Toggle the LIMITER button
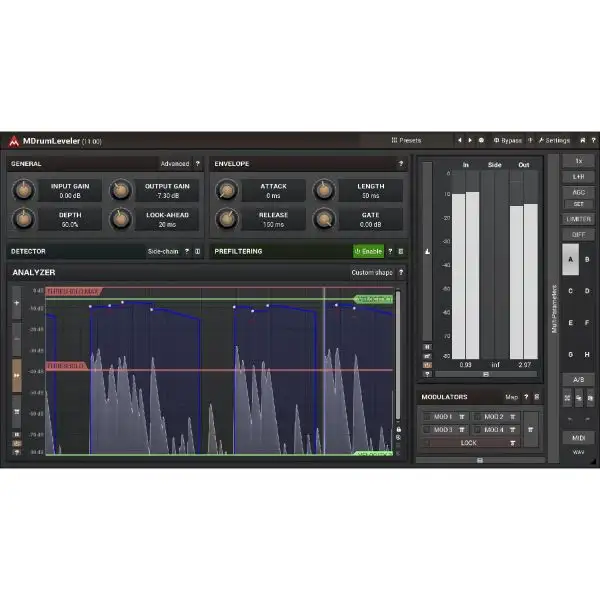The width and height of the screenshot is (600, 600). pos(578,219)
